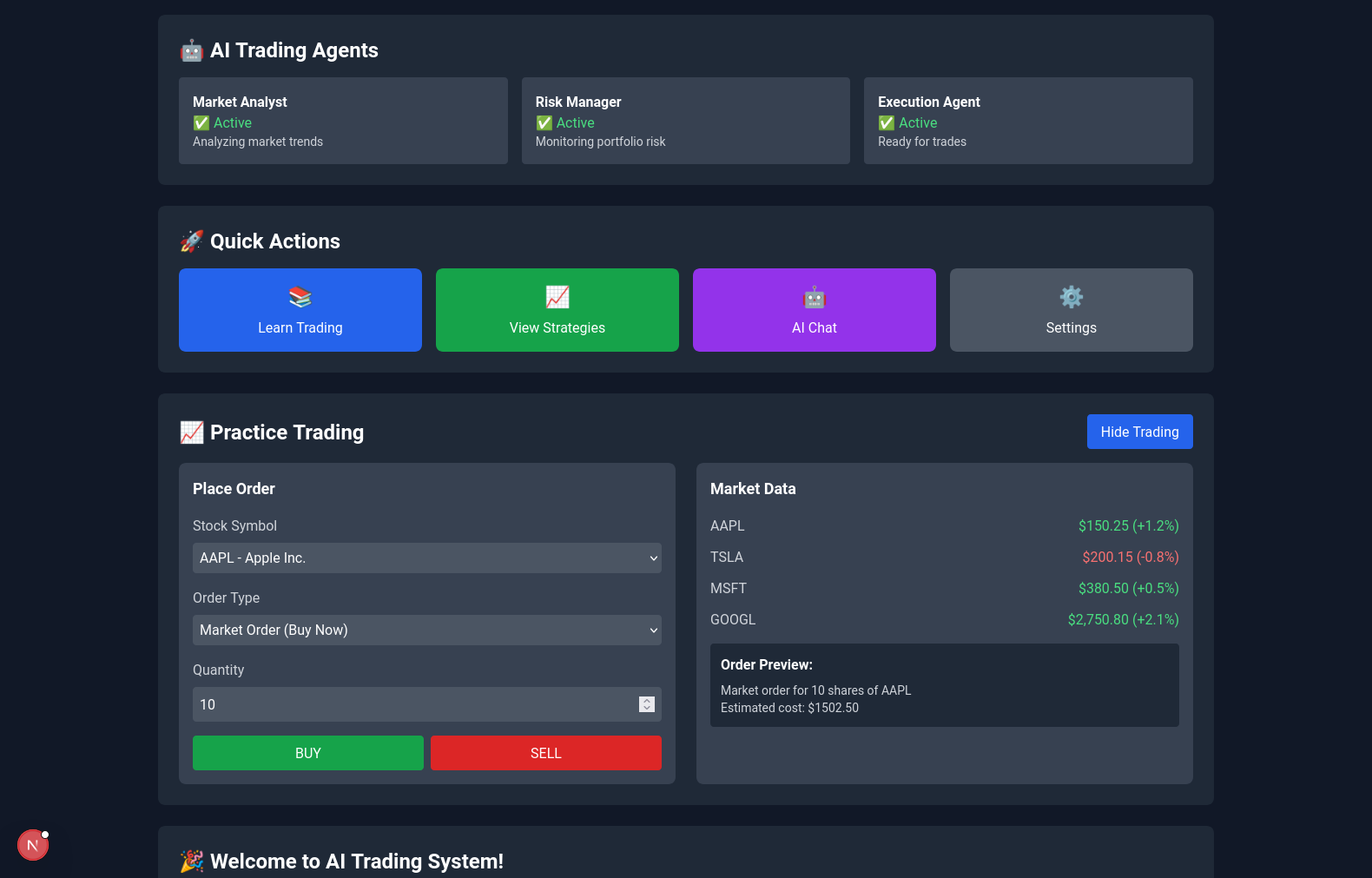
Task: Click the green checkmark under Market Analyst
Action: [x=201, y=123]
